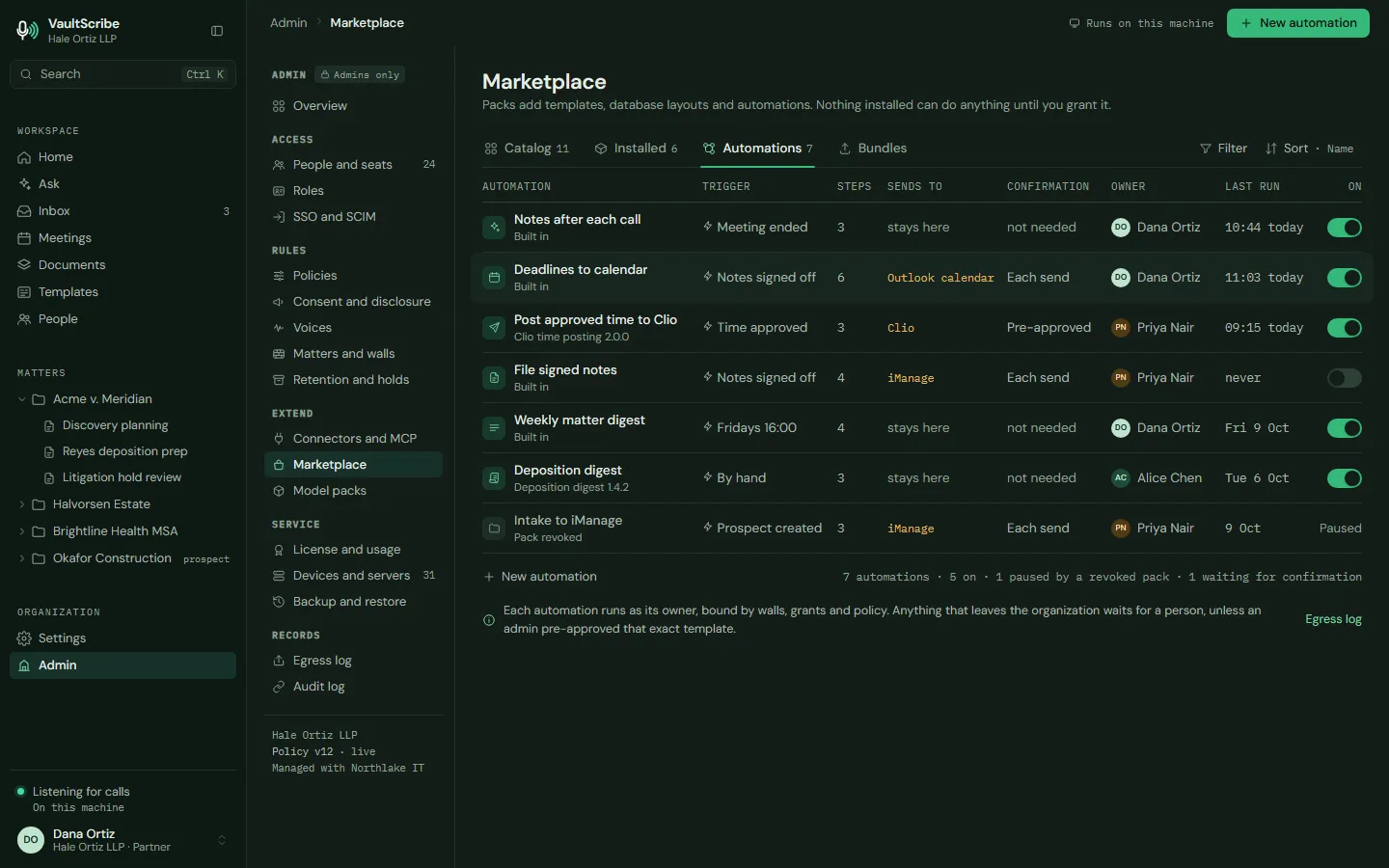Viewport: 1389px width, 868px height.
Task: Click the Deadlines to calendar row icon
Action: (x=494, y=278)
